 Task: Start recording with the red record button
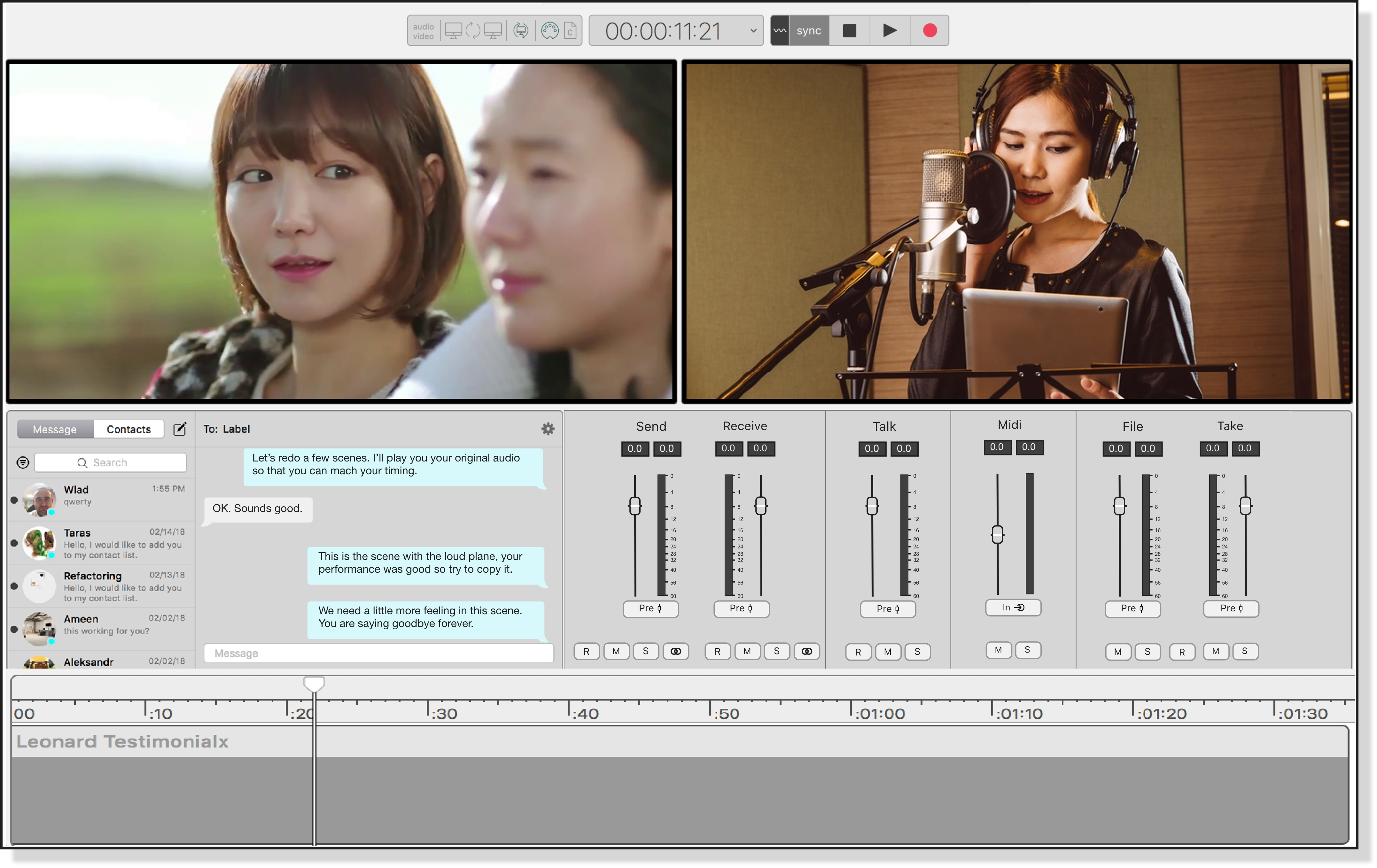[929, 30]
